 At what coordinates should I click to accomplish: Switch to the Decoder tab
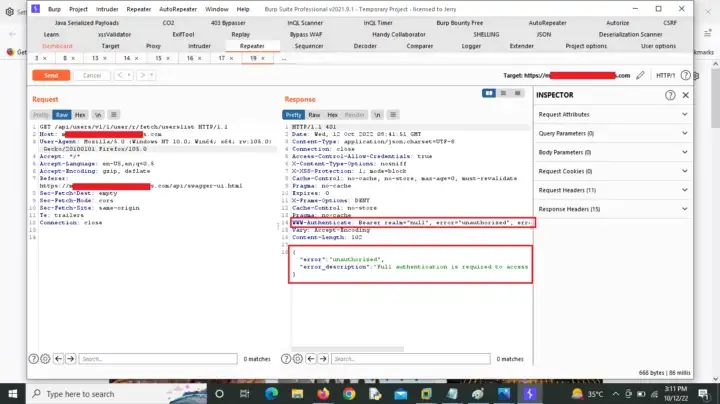[365, 46]
